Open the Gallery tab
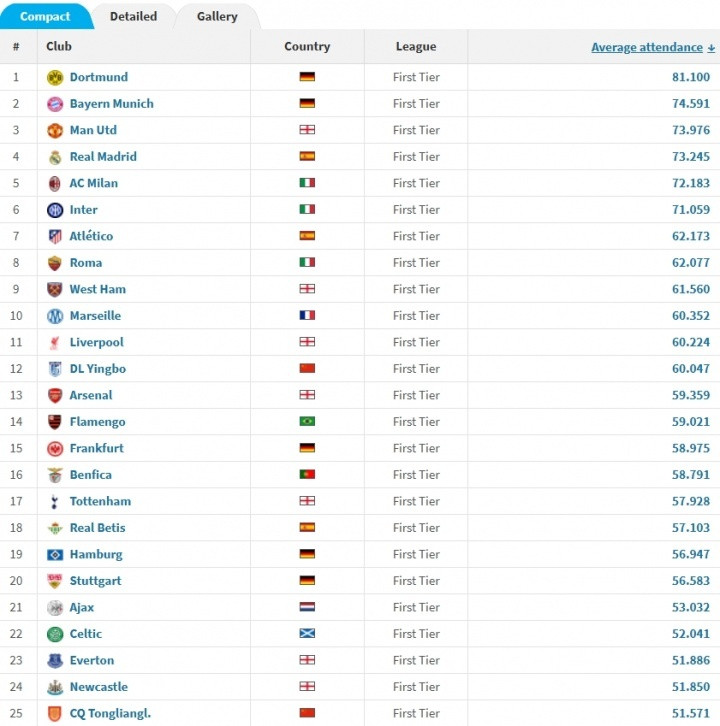Screen dimensions: 720x726 [x=217, y=16]
